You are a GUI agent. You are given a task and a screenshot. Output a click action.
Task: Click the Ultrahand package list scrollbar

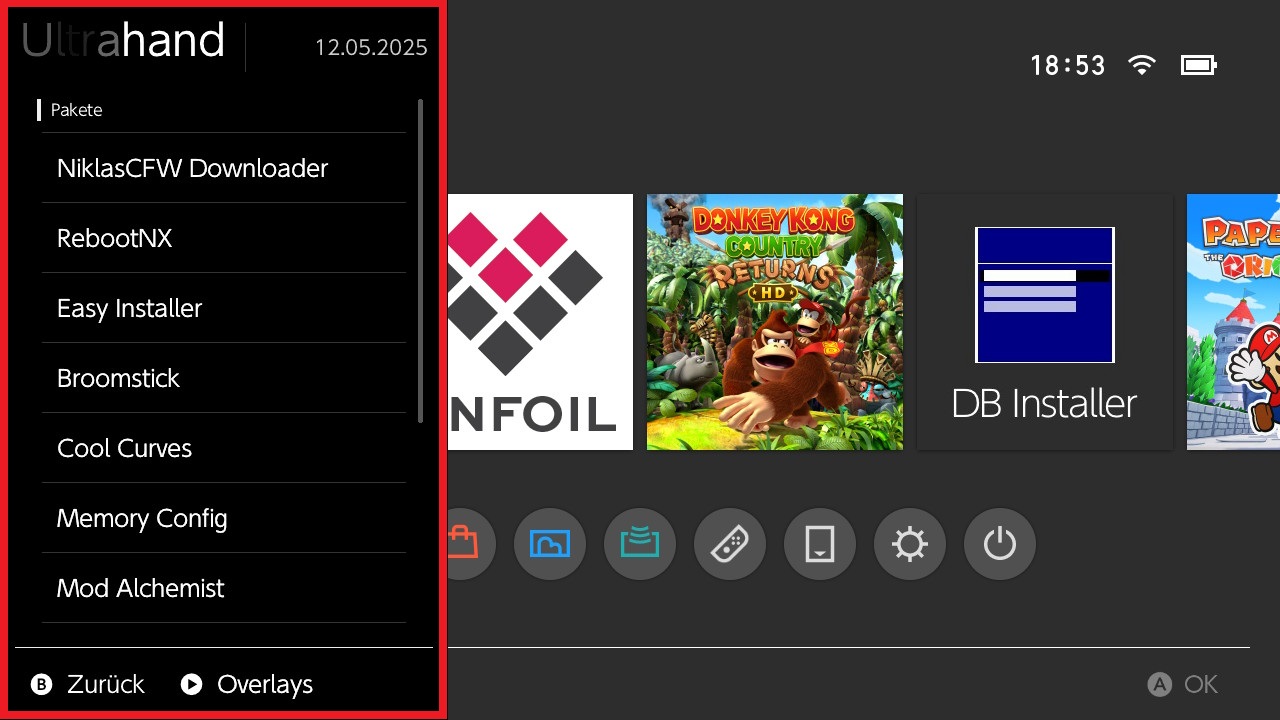point(421,260)
